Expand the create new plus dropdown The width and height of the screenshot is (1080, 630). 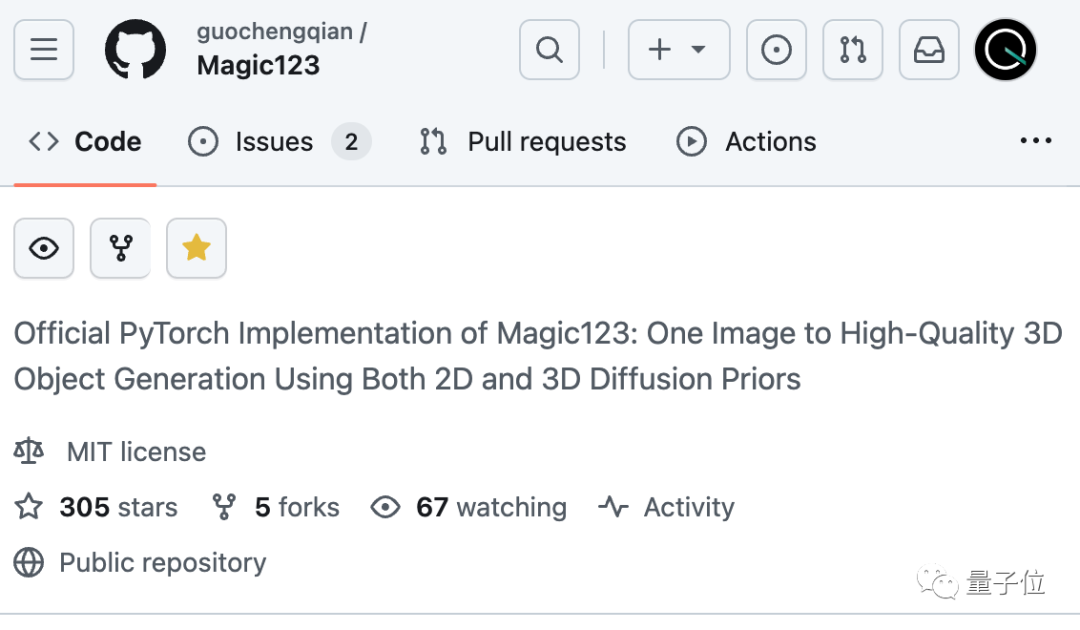(x=678, y=49)
